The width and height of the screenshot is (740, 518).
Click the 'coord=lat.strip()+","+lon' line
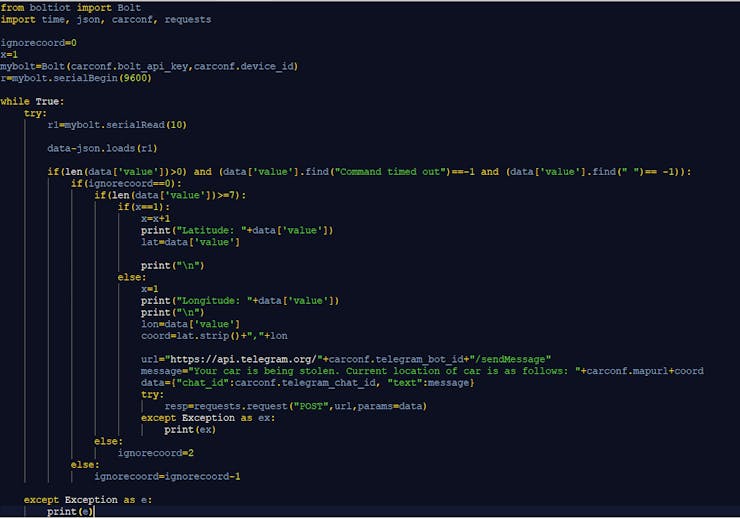[x=214, y=336]
